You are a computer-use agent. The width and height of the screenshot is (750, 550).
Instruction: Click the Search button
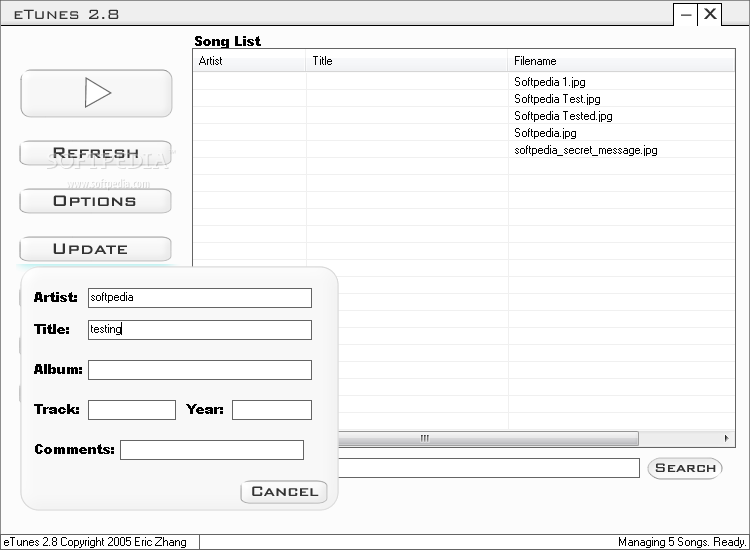(685, 468)
